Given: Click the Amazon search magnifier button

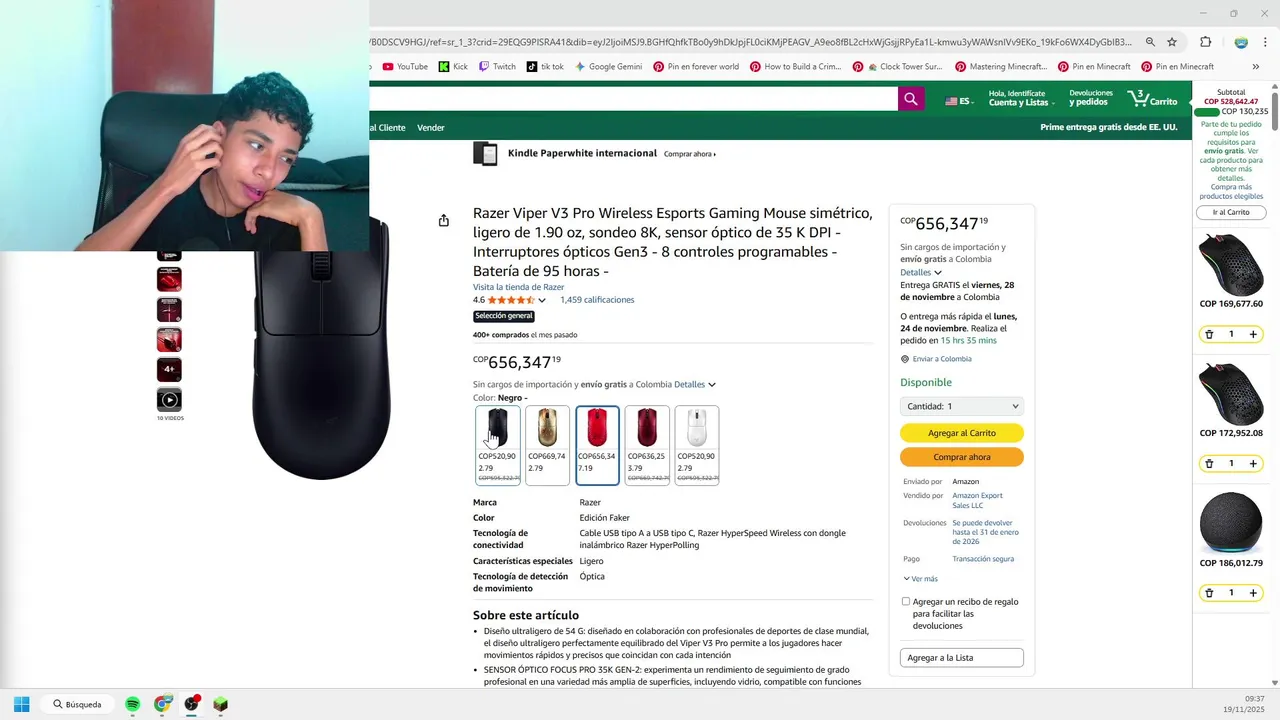Looking at the screenshot, I should tap(910, 99).
